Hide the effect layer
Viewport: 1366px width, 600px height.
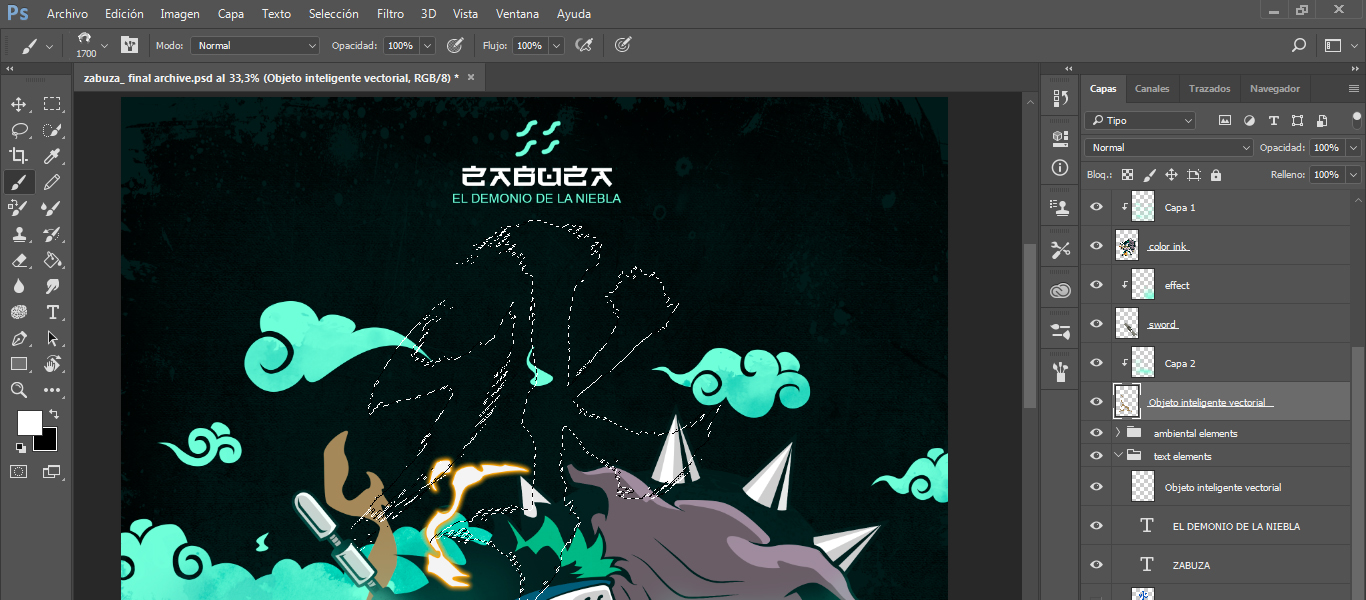pyautogui.click(x=1096, y=285)
